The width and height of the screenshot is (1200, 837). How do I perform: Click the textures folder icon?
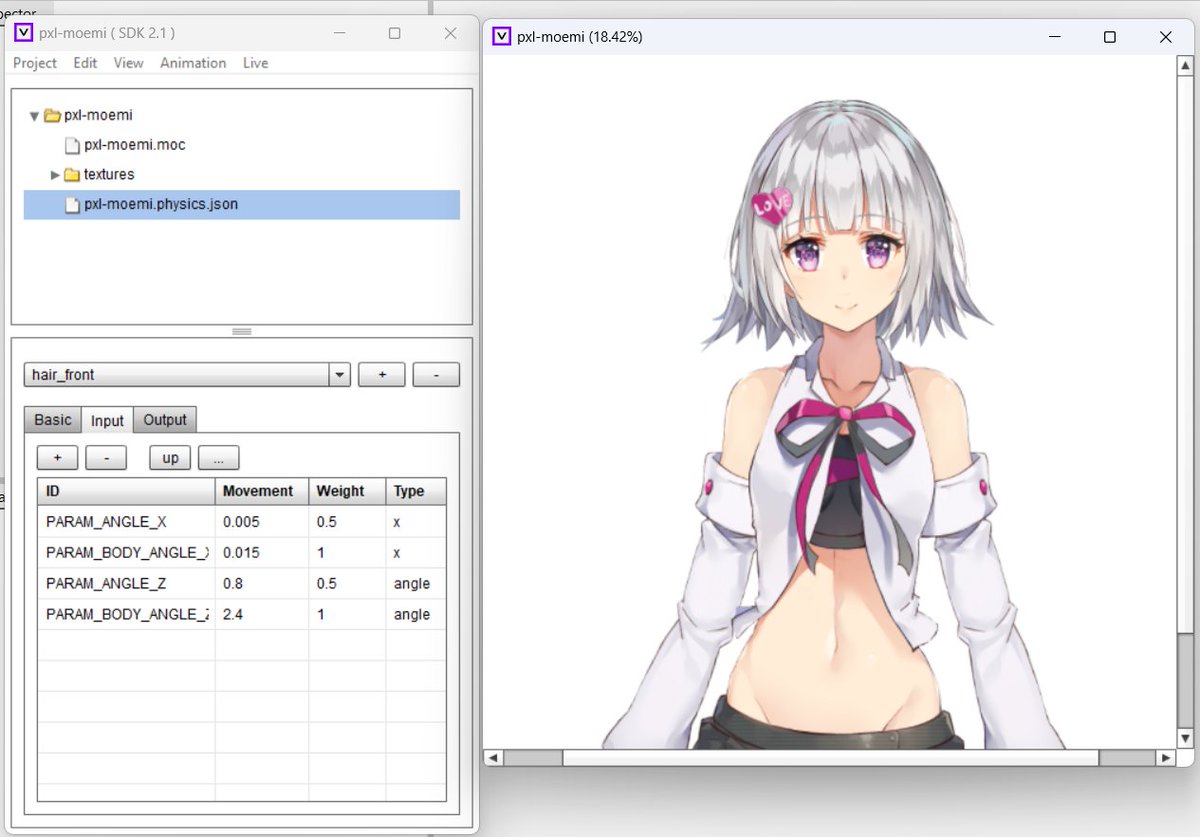point(70,174)
